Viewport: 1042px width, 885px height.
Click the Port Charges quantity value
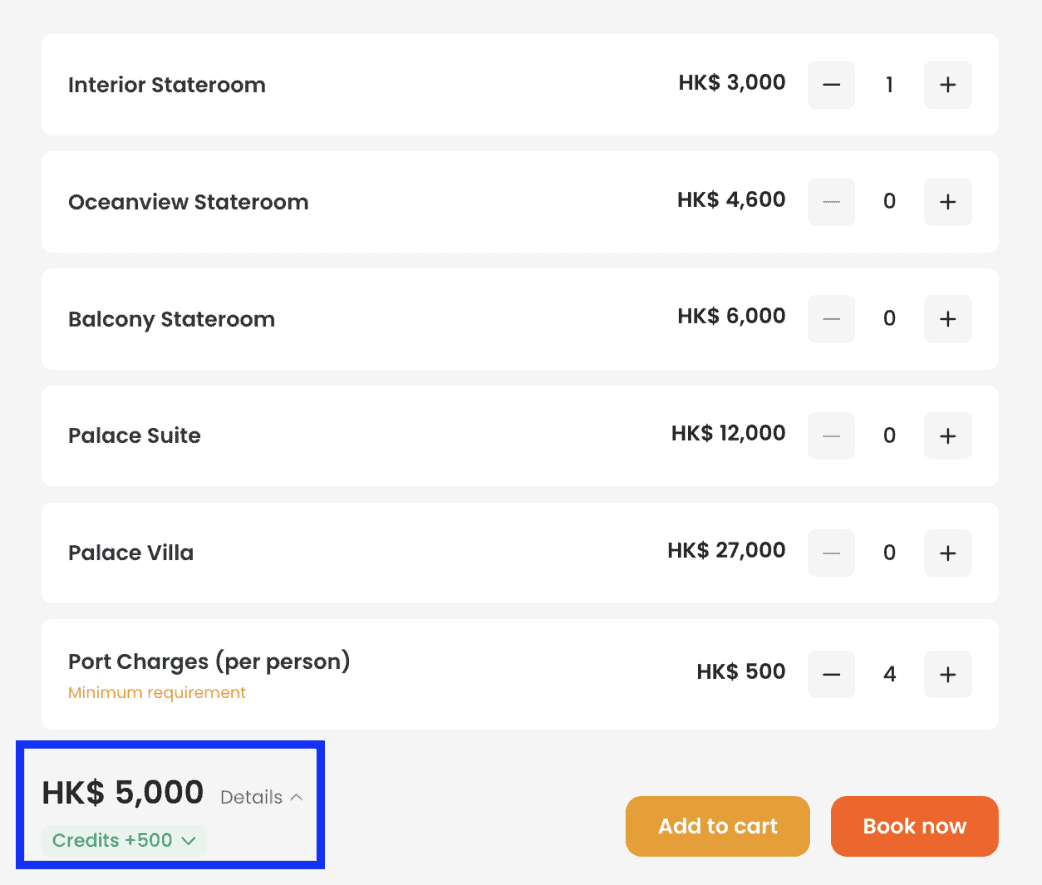click(889, 674)
